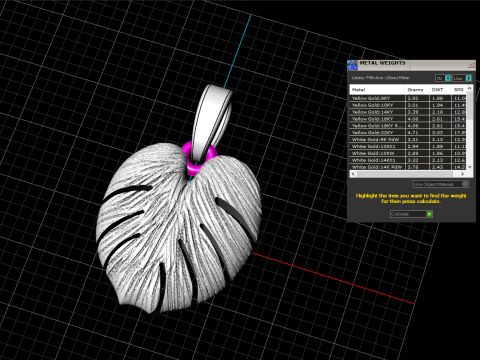Click the horizontal scroll-right arrow
This screenshot has height=360, width=480.
(463, 174)
